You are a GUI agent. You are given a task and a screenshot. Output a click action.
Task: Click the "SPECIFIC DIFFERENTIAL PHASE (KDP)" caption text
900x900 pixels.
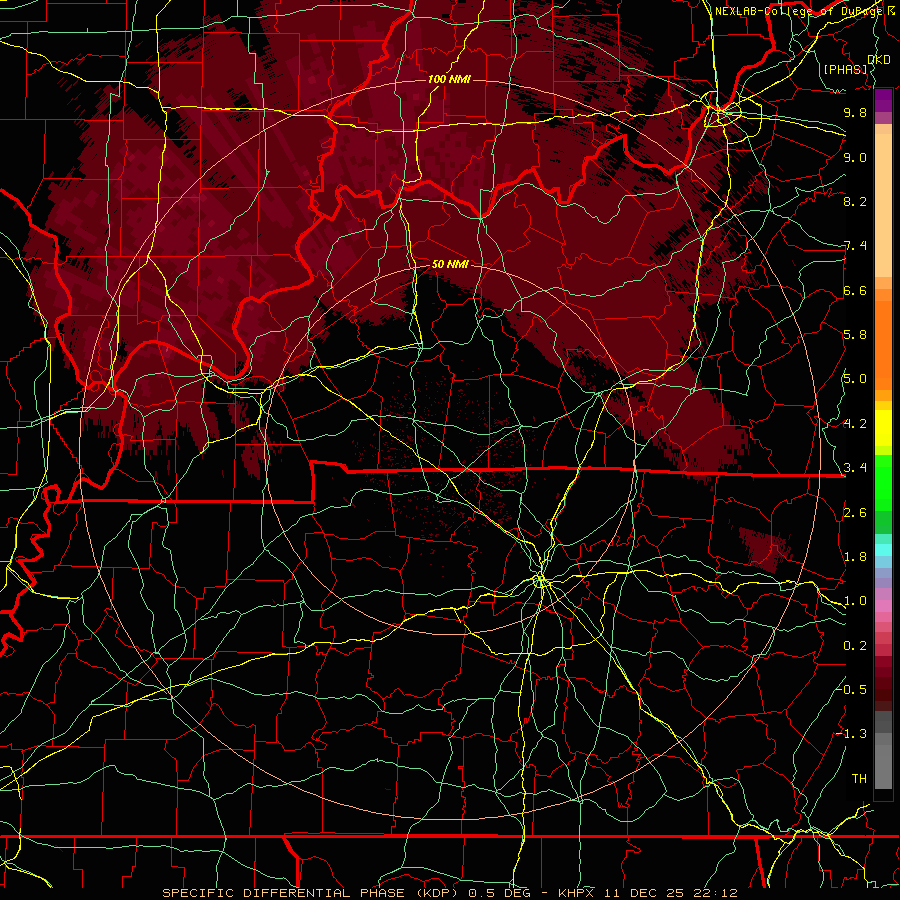click(311, 893)
